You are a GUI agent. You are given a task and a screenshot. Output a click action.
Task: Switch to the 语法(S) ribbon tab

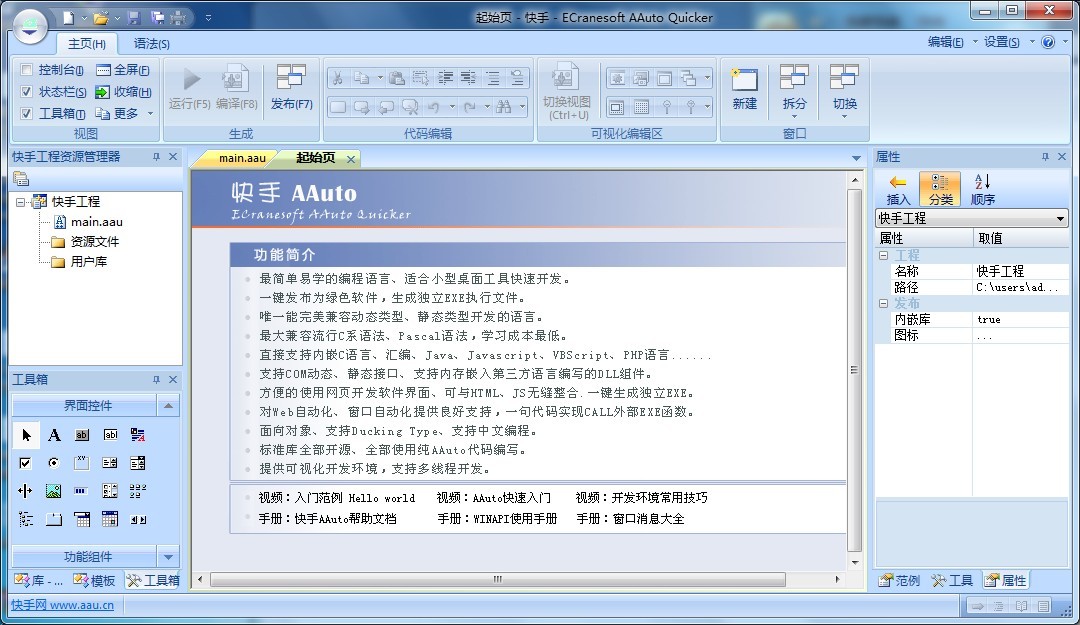[x=151, y=44]
